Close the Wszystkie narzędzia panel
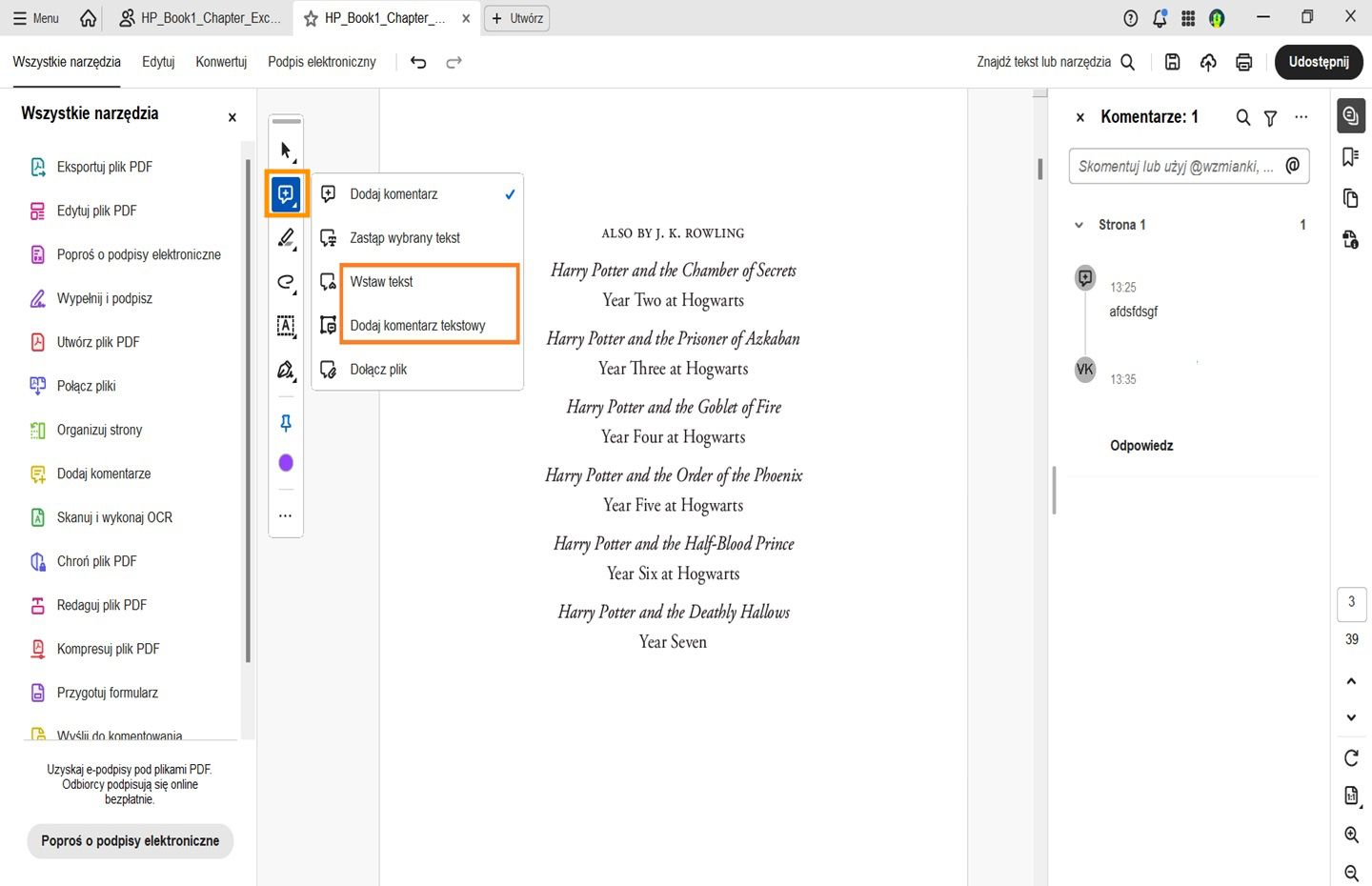This screenshot has width=1372, height=886. click(x=232, y=117)
